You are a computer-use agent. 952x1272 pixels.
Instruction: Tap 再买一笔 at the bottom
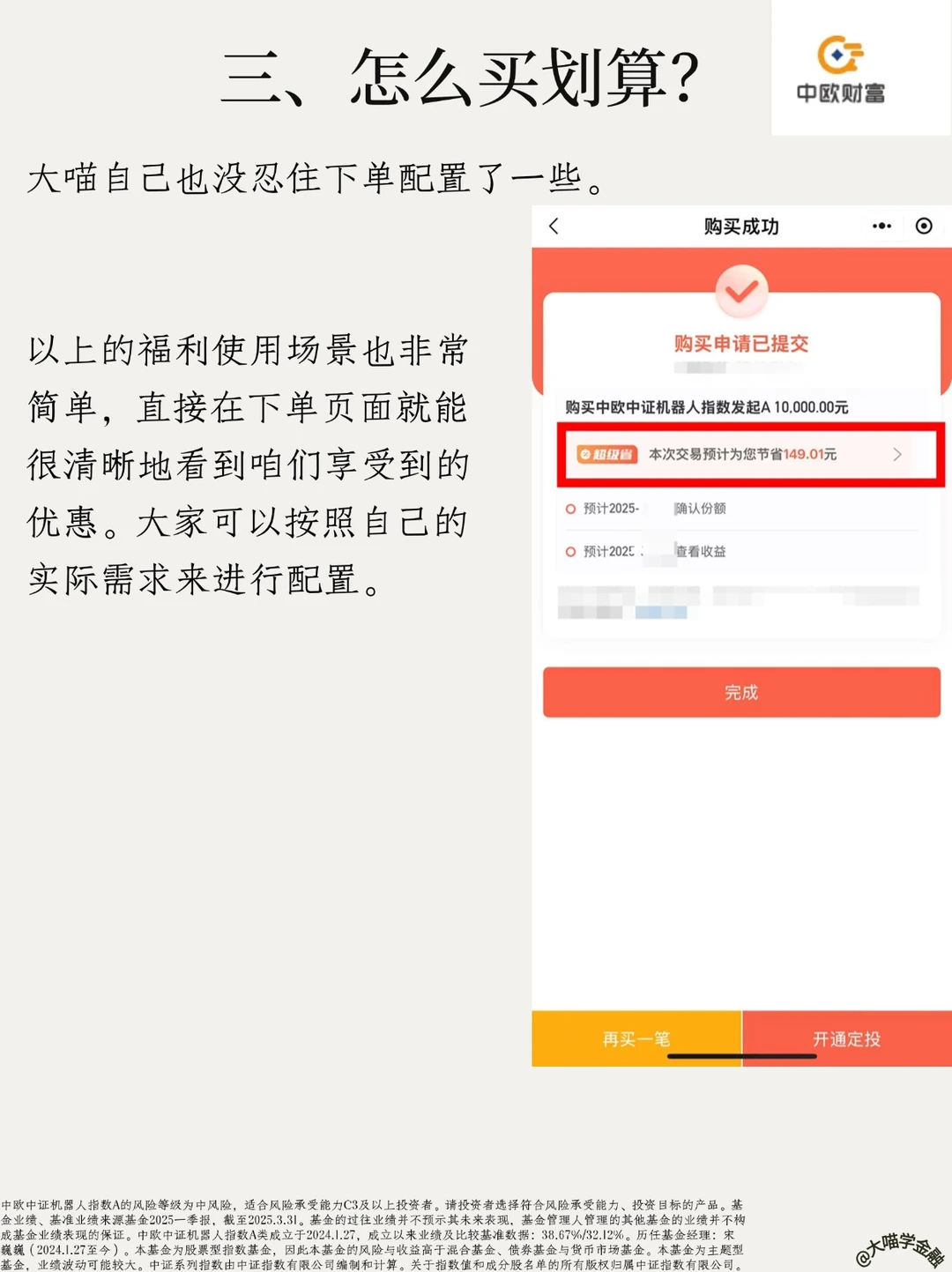point(636,1038)
